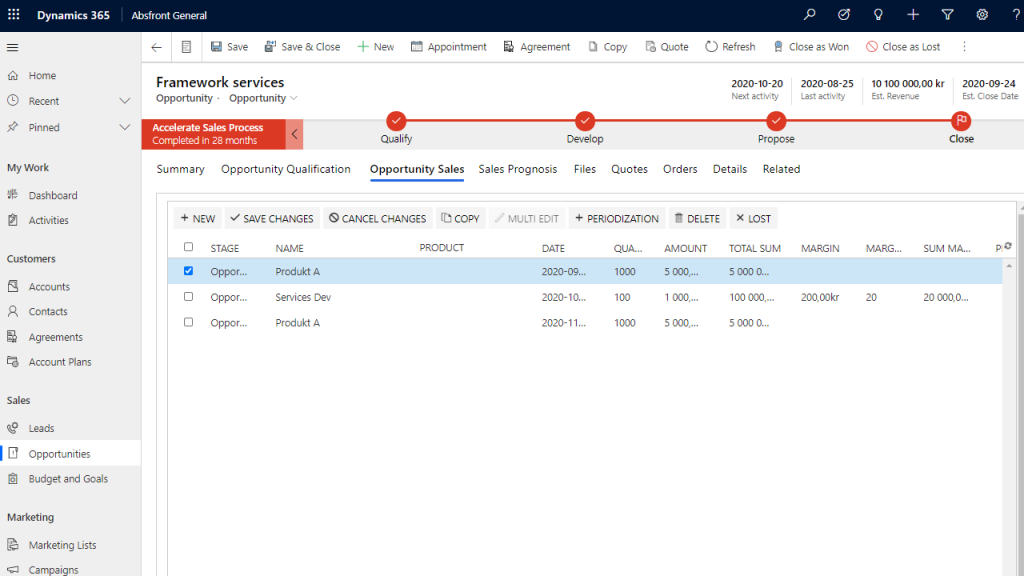The height and width of the screenshot is (576, 1024).
Task: Open the Orders tab
Action: [680, 169]
